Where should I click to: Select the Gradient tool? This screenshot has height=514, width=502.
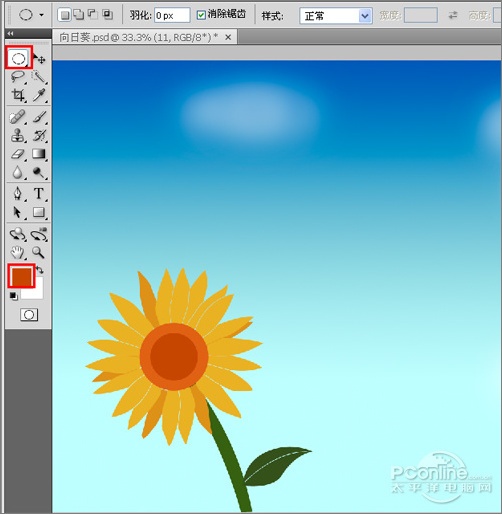tap(39, 154)
